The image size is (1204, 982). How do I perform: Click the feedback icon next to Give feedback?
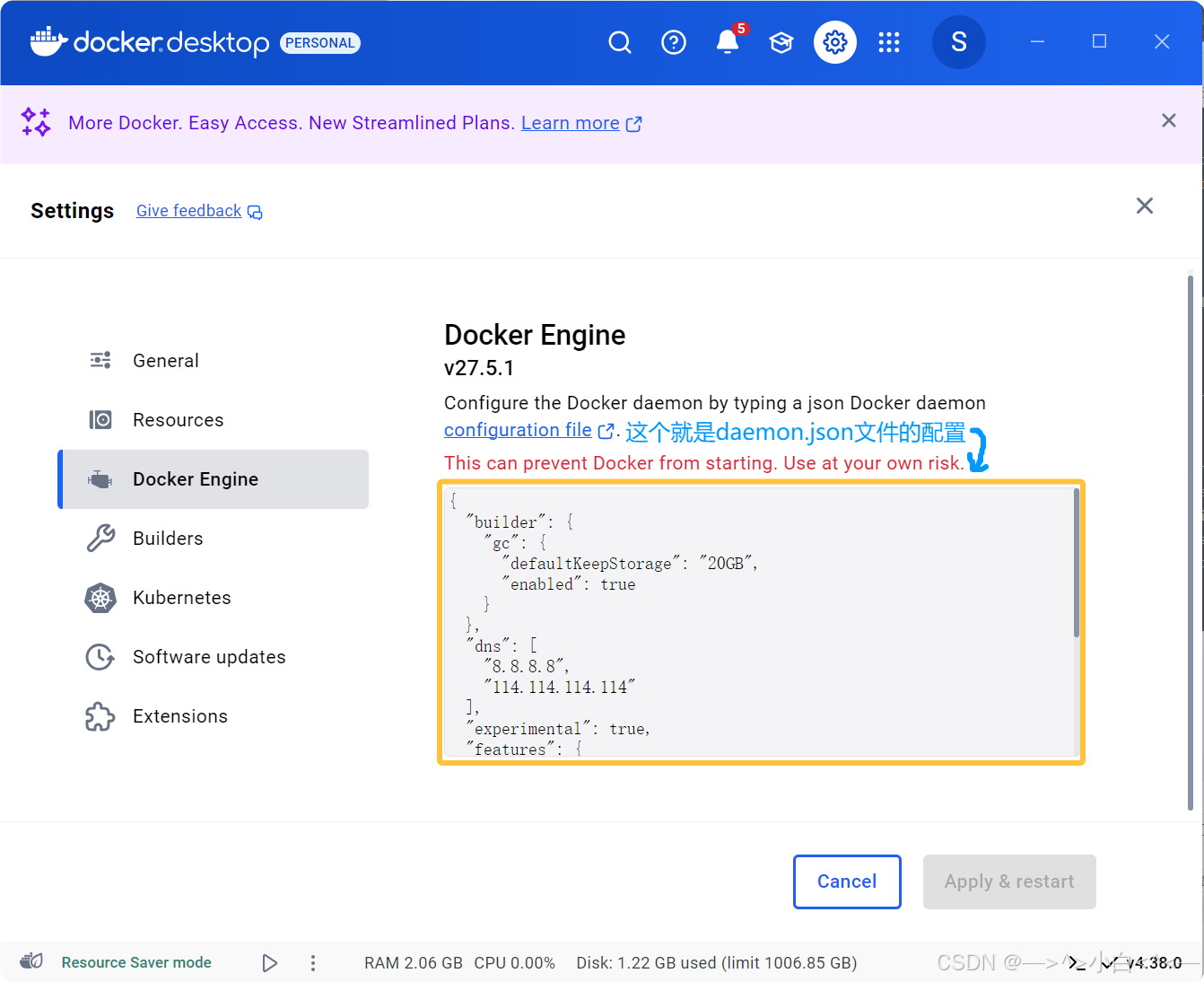pos(255,212)
